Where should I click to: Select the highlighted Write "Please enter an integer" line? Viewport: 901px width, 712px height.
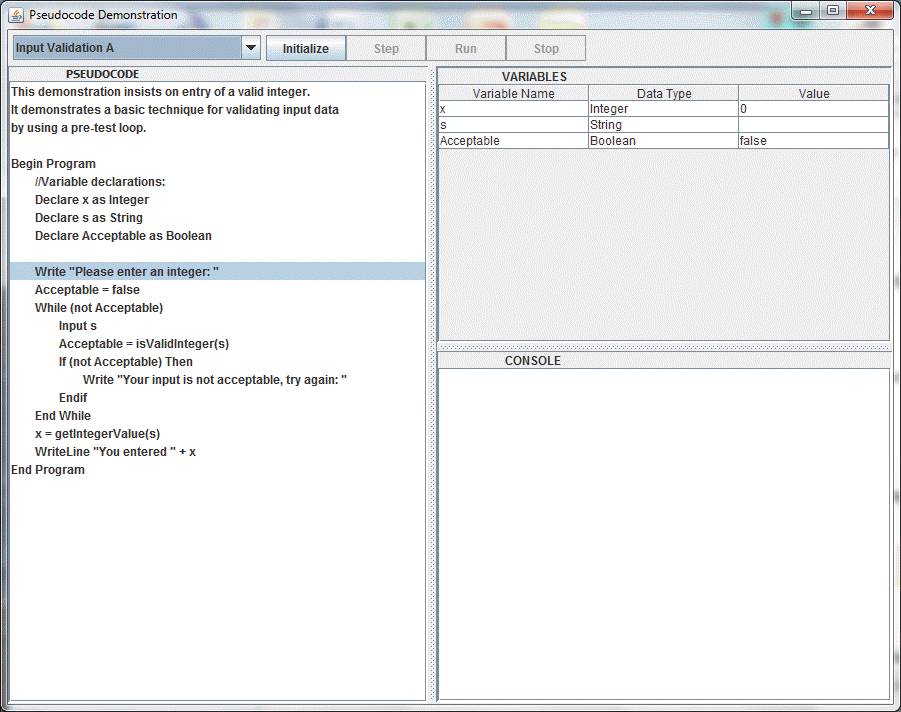[127, 271]
